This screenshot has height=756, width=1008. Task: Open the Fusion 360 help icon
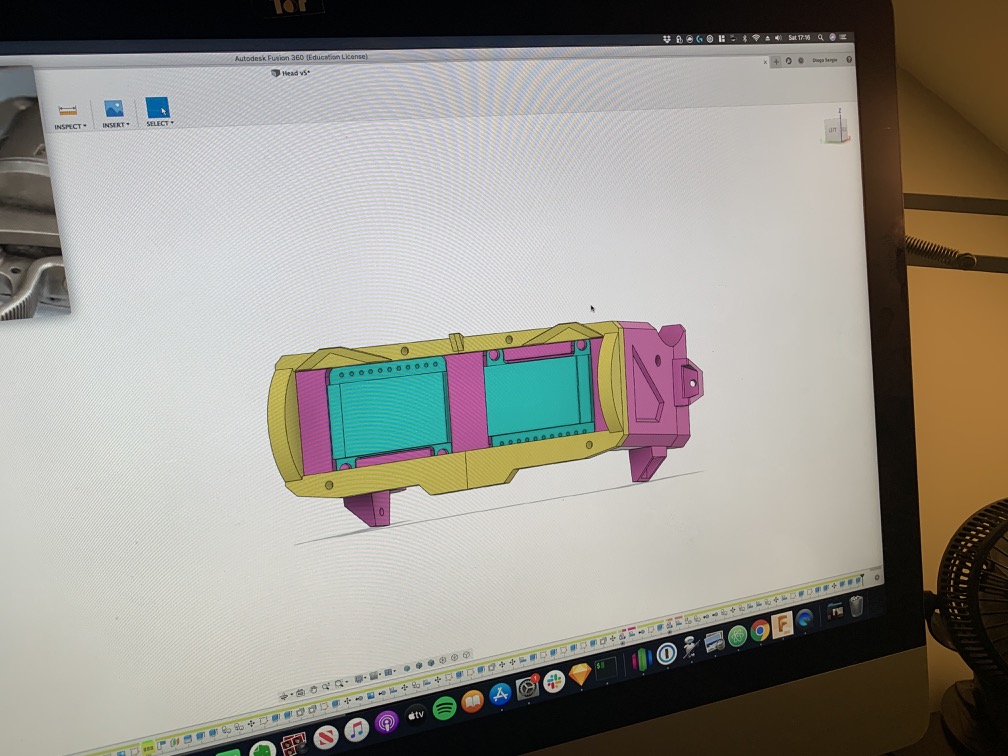tap(849, 59)
